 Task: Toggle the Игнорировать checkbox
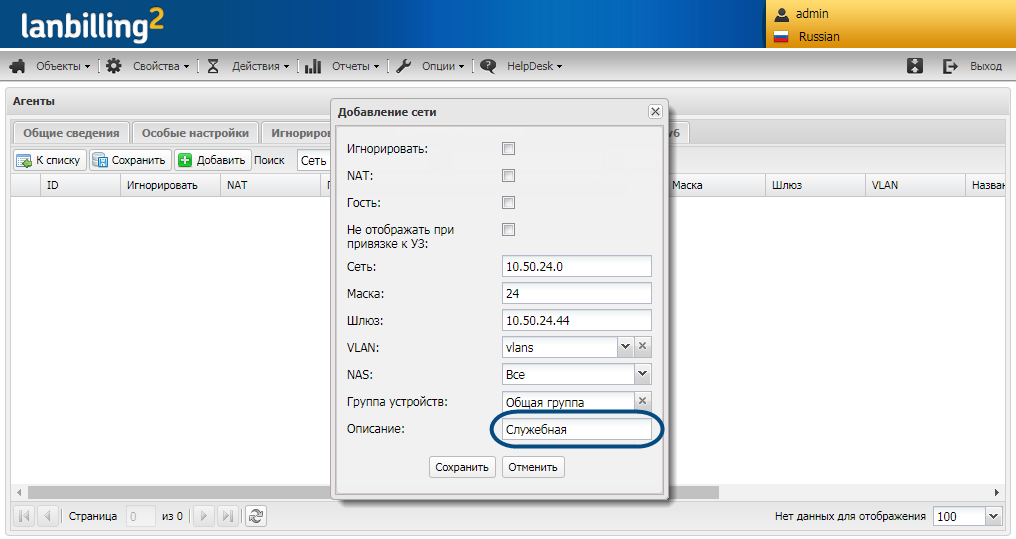coord(509,148)
